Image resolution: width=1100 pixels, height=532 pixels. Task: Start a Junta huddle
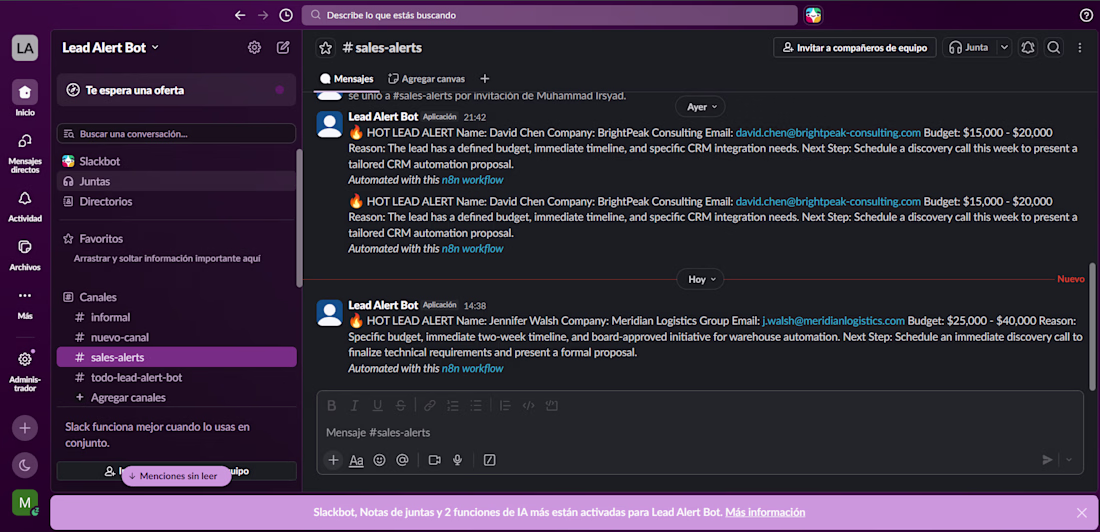[x=969, y=48]
